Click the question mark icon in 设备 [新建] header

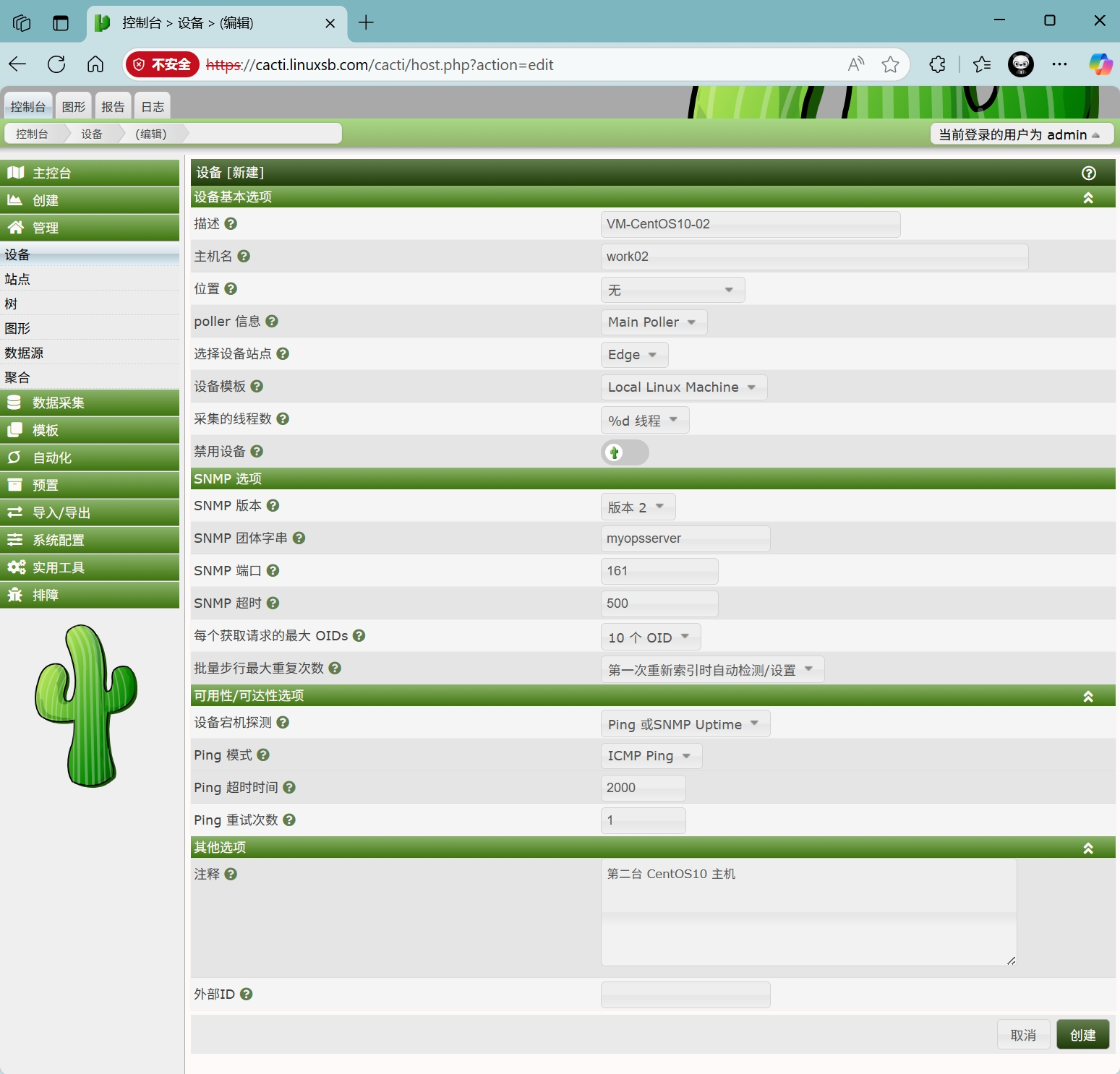[1088, 173]
